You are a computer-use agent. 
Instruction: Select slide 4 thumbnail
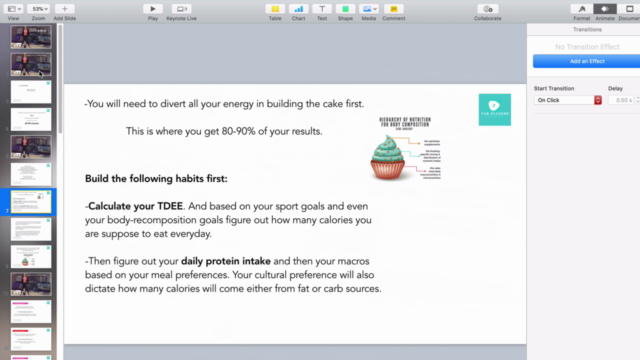click(31, 119)
